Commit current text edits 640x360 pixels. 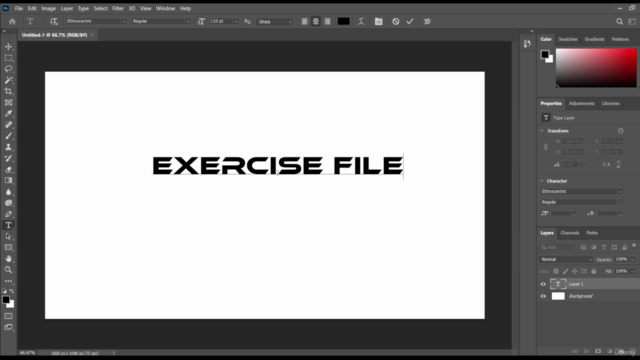[x=410, y=22]
